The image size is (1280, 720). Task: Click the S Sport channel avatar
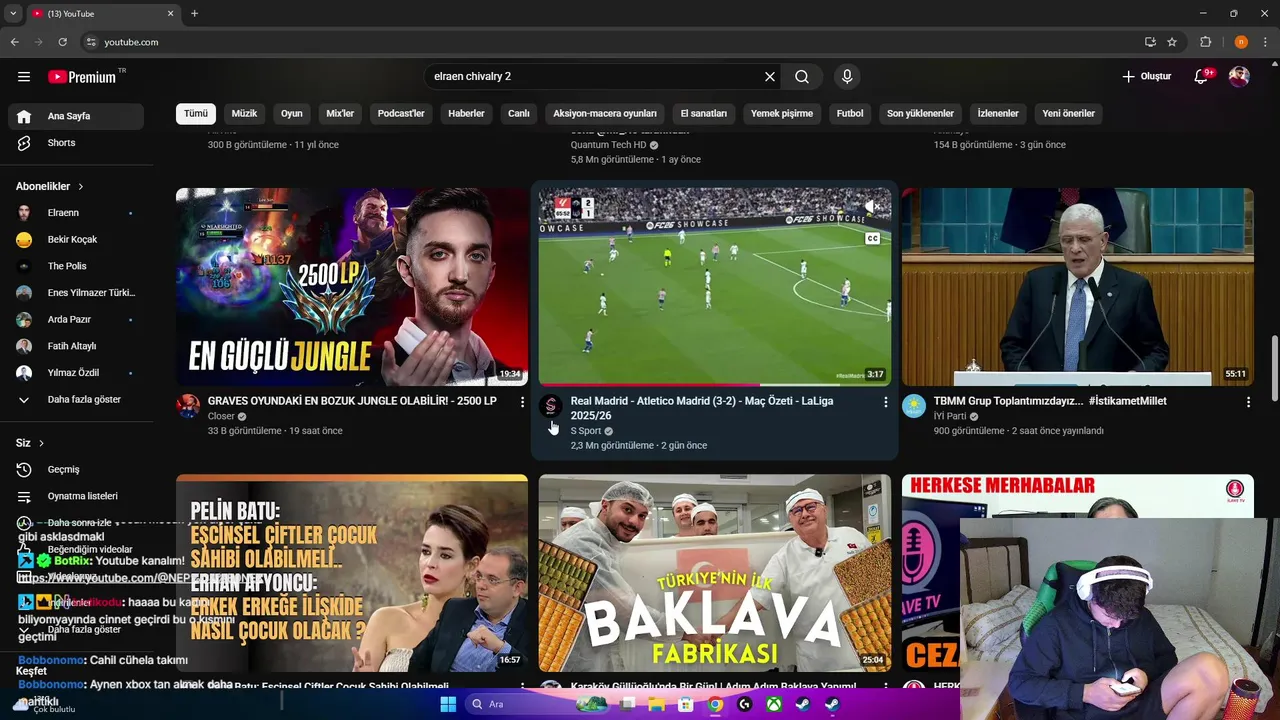[551, 406]
